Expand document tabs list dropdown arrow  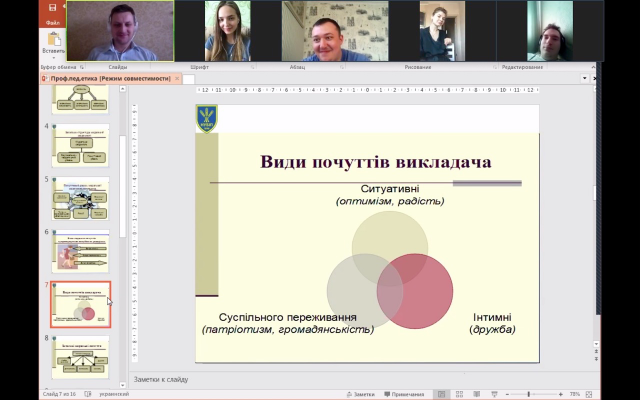(585, 78)
